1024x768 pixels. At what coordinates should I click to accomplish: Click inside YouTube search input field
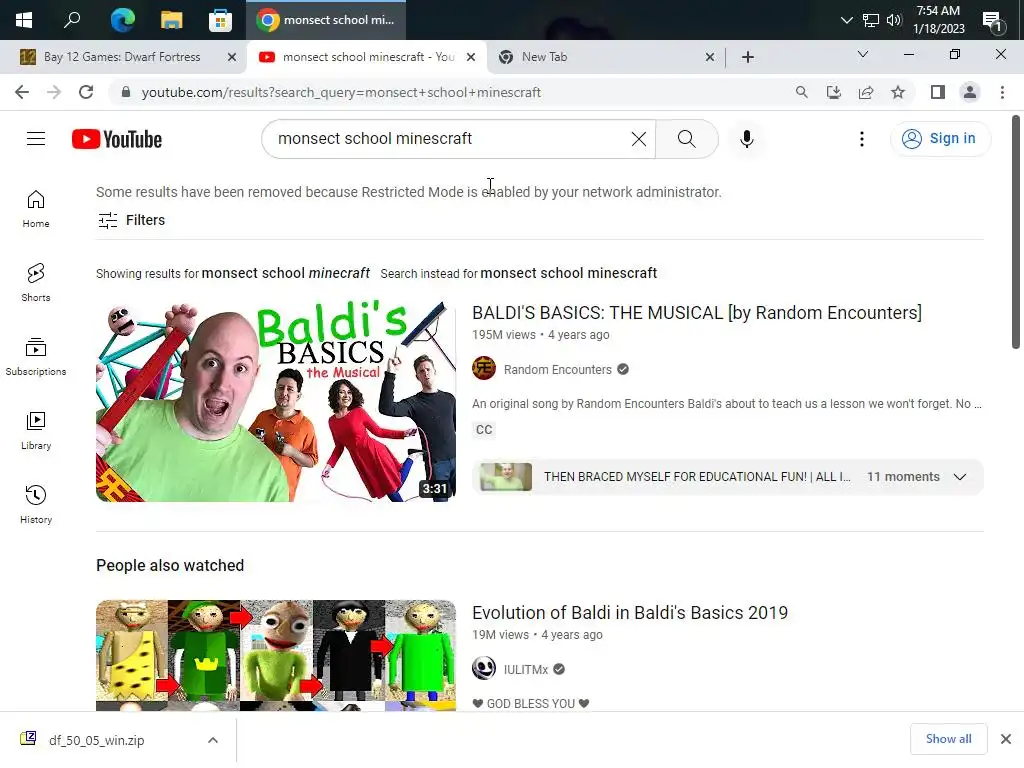click(451, 138)
